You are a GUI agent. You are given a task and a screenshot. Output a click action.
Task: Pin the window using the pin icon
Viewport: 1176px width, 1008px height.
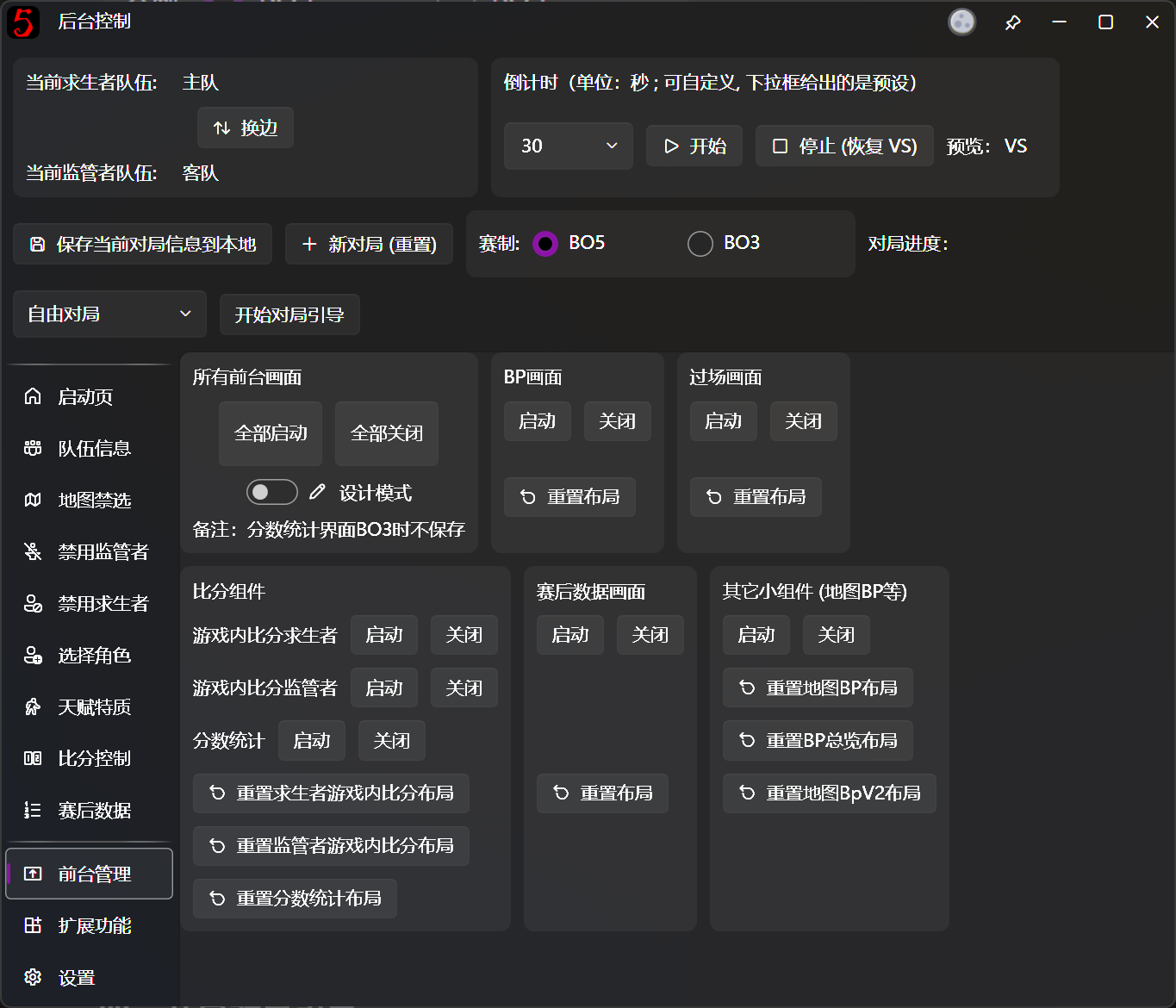coord(1013,22)
